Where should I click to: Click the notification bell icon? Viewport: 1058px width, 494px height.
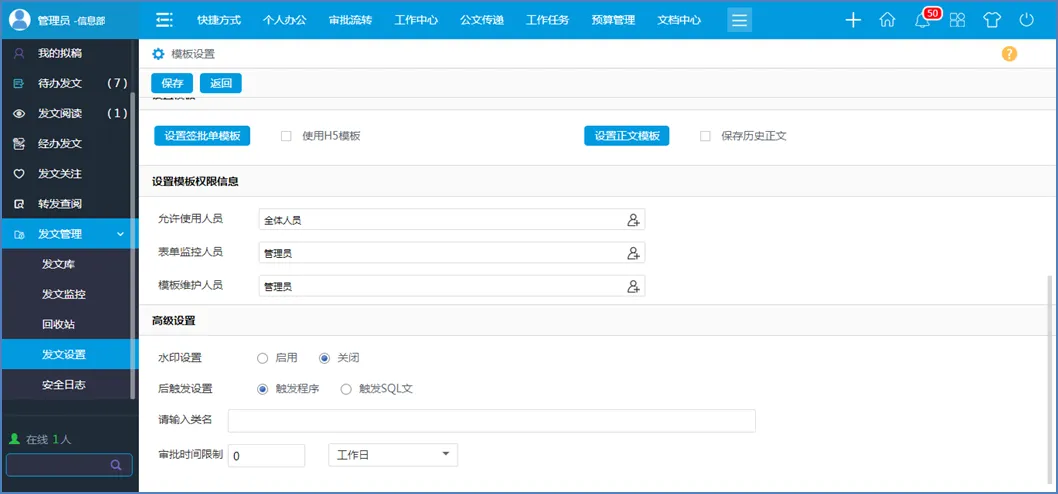click(x=922, y=20)
